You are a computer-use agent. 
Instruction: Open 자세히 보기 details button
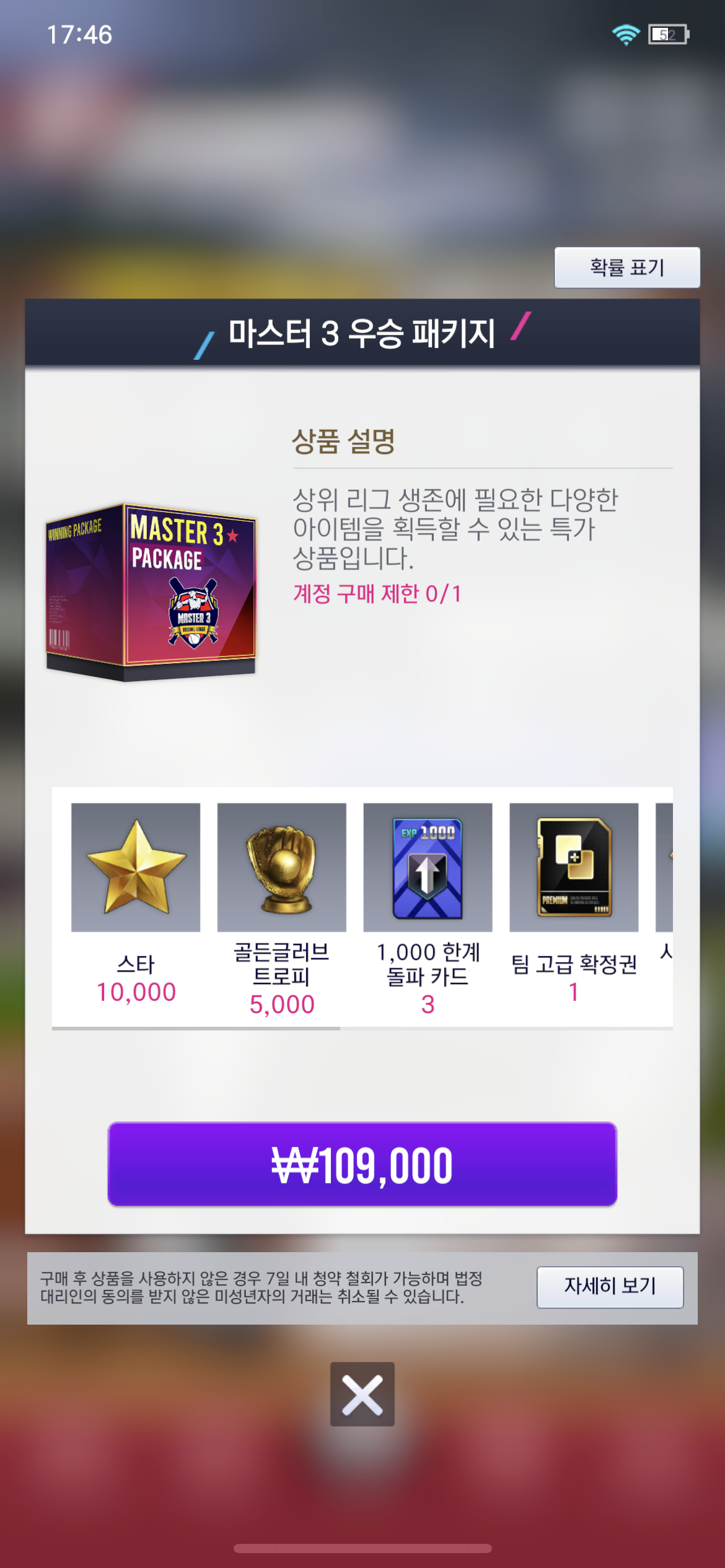(x=610, y=1287)
